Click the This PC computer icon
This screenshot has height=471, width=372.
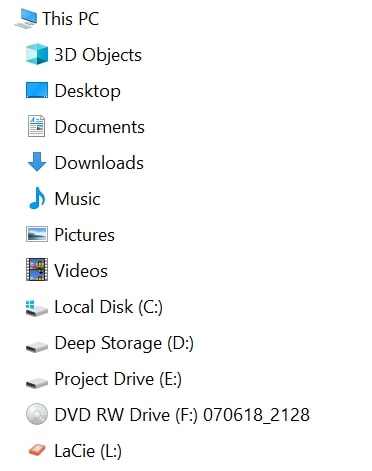26,19
